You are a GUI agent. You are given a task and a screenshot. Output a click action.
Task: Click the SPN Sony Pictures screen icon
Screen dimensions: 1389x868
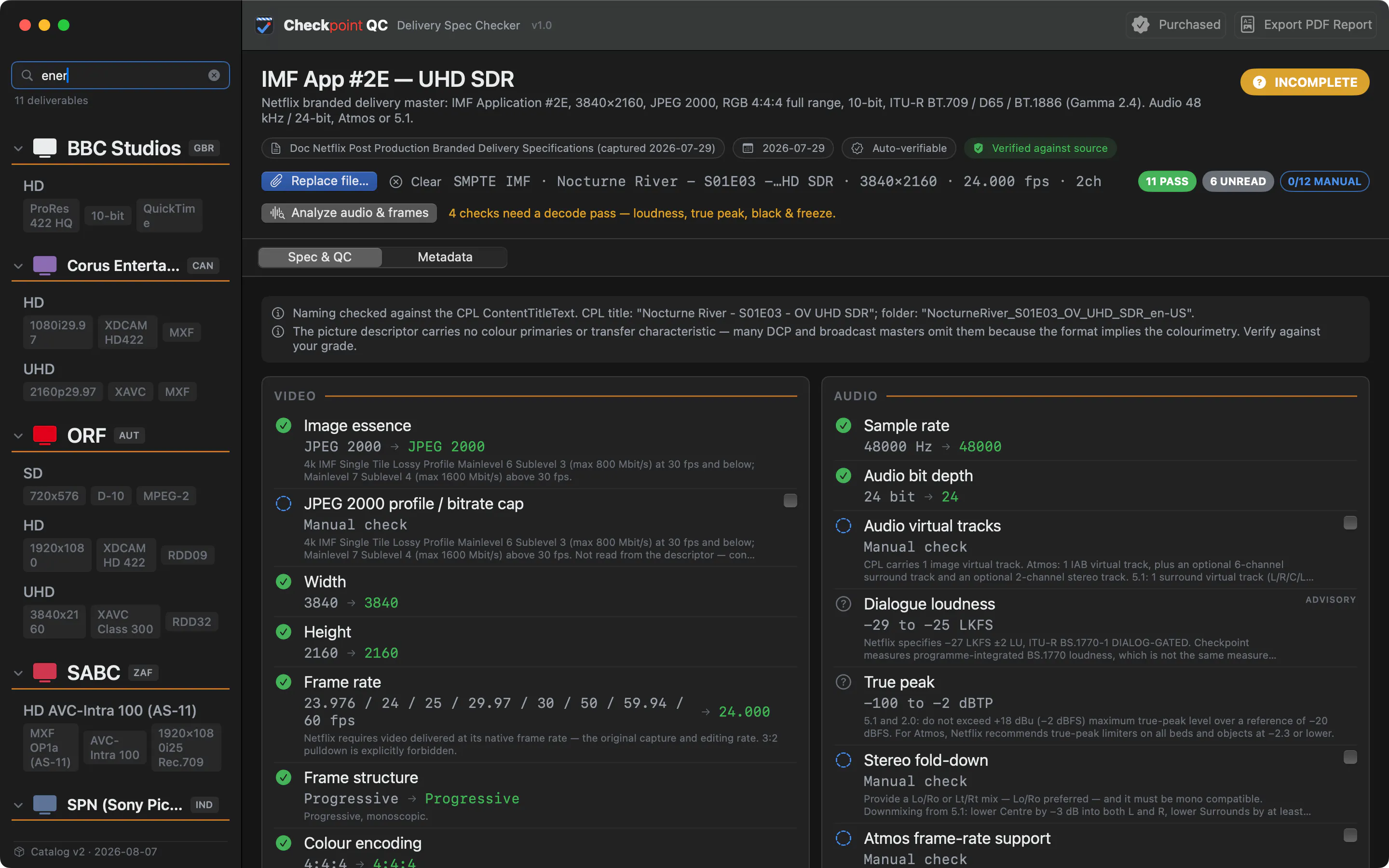click(x=45, y=804)
